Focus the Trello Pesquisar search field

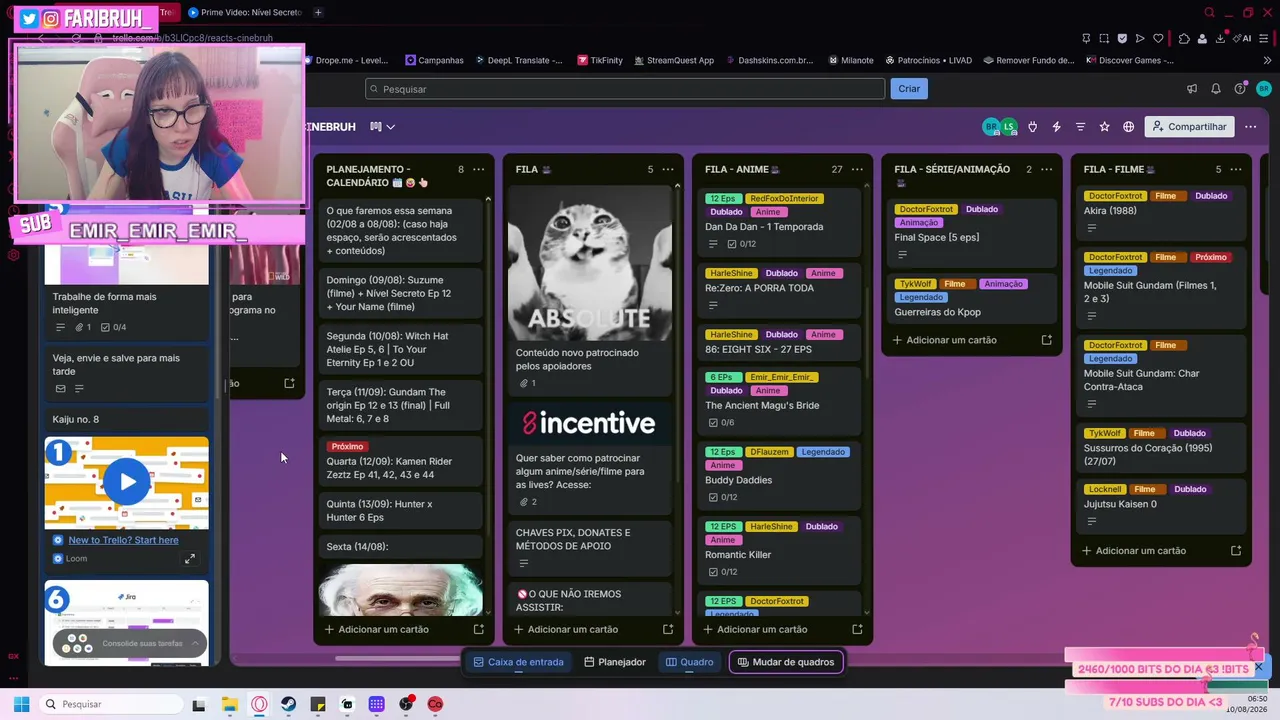pyautogui.click(x=625, y=89)
